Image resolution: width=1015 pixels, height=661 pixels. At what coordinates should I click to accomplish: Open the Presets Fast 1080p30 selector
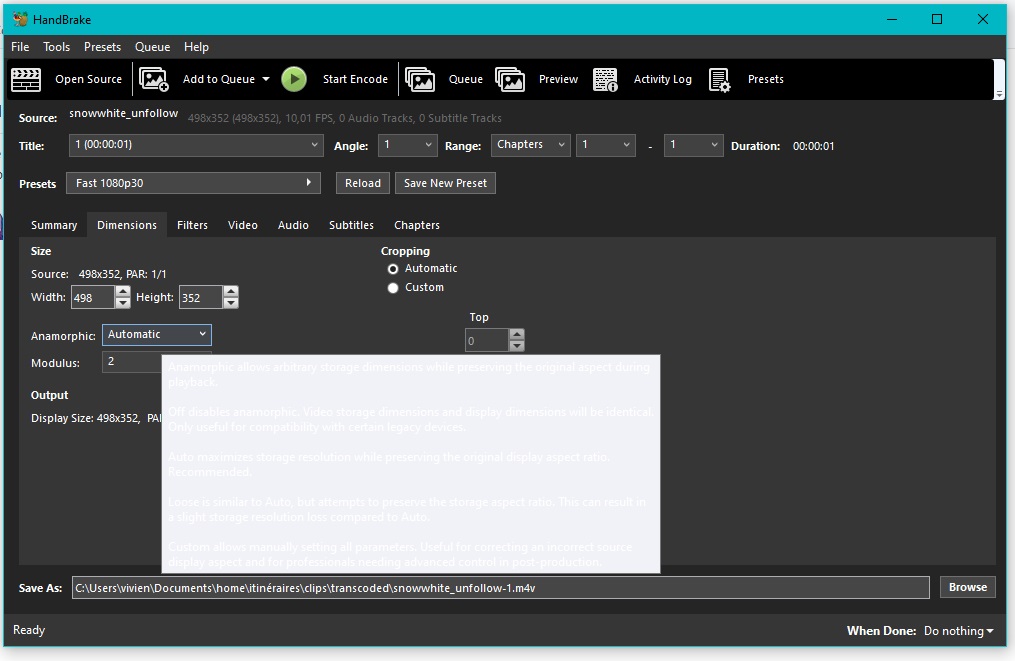193,183
